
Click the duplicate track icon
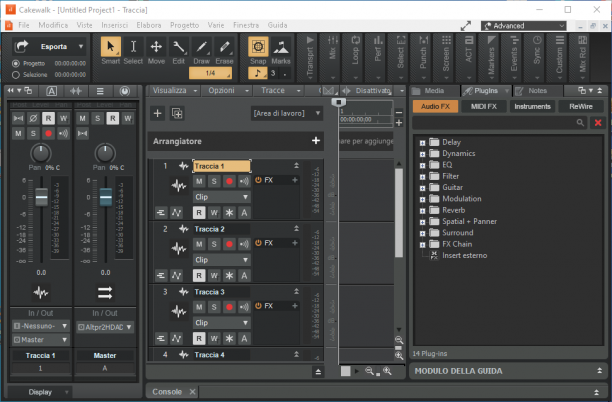177,113
